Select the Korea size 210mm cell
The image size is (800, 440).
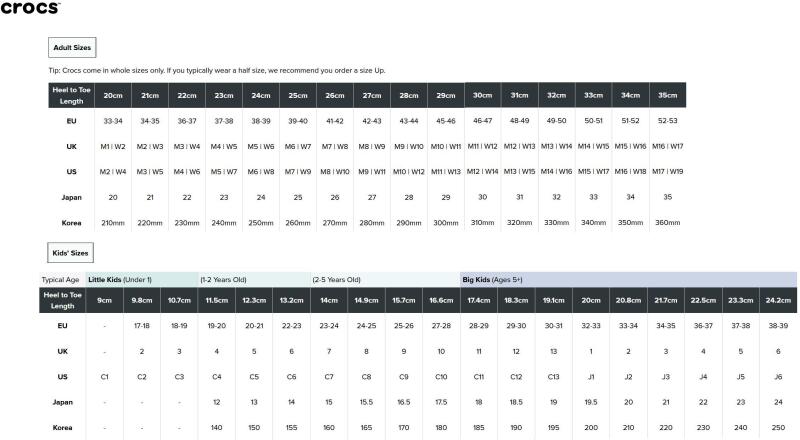pos(113,223)
